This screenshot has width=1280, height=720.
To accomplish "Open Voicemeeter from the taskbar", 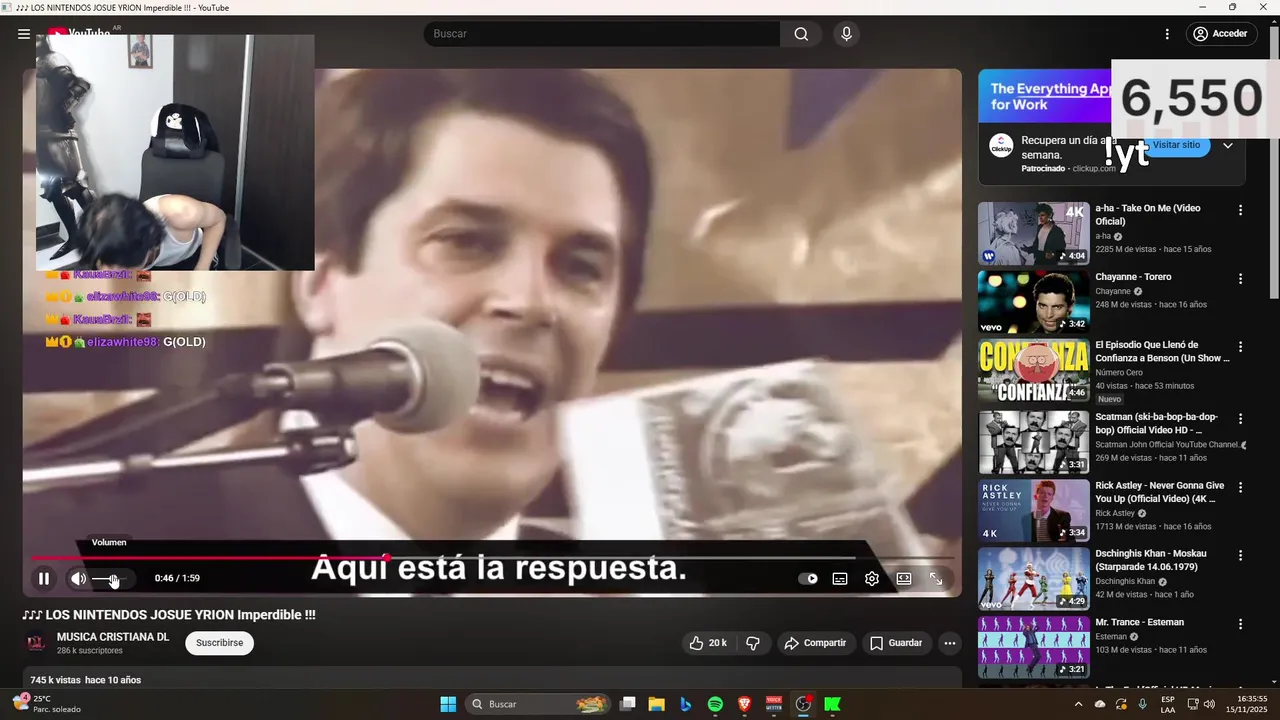I will coord(774,704).
